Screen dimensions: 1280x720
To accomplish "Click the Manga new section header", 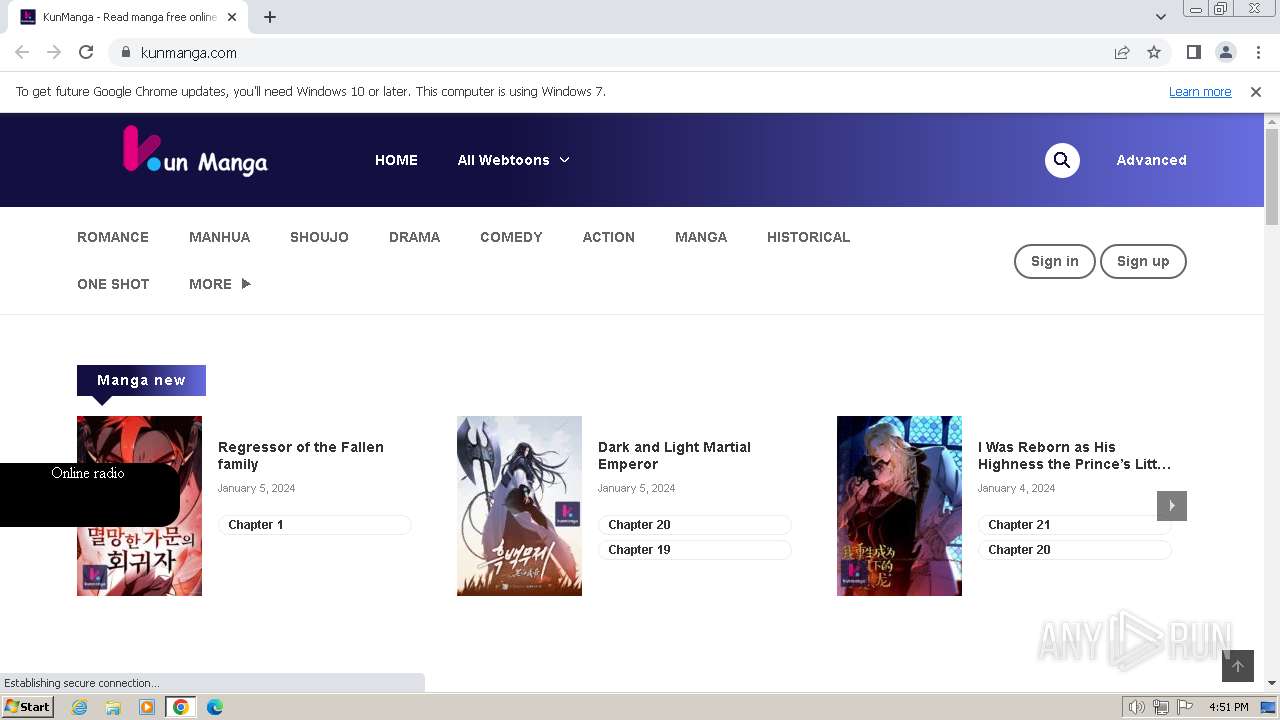I will (x=141, y=380).
